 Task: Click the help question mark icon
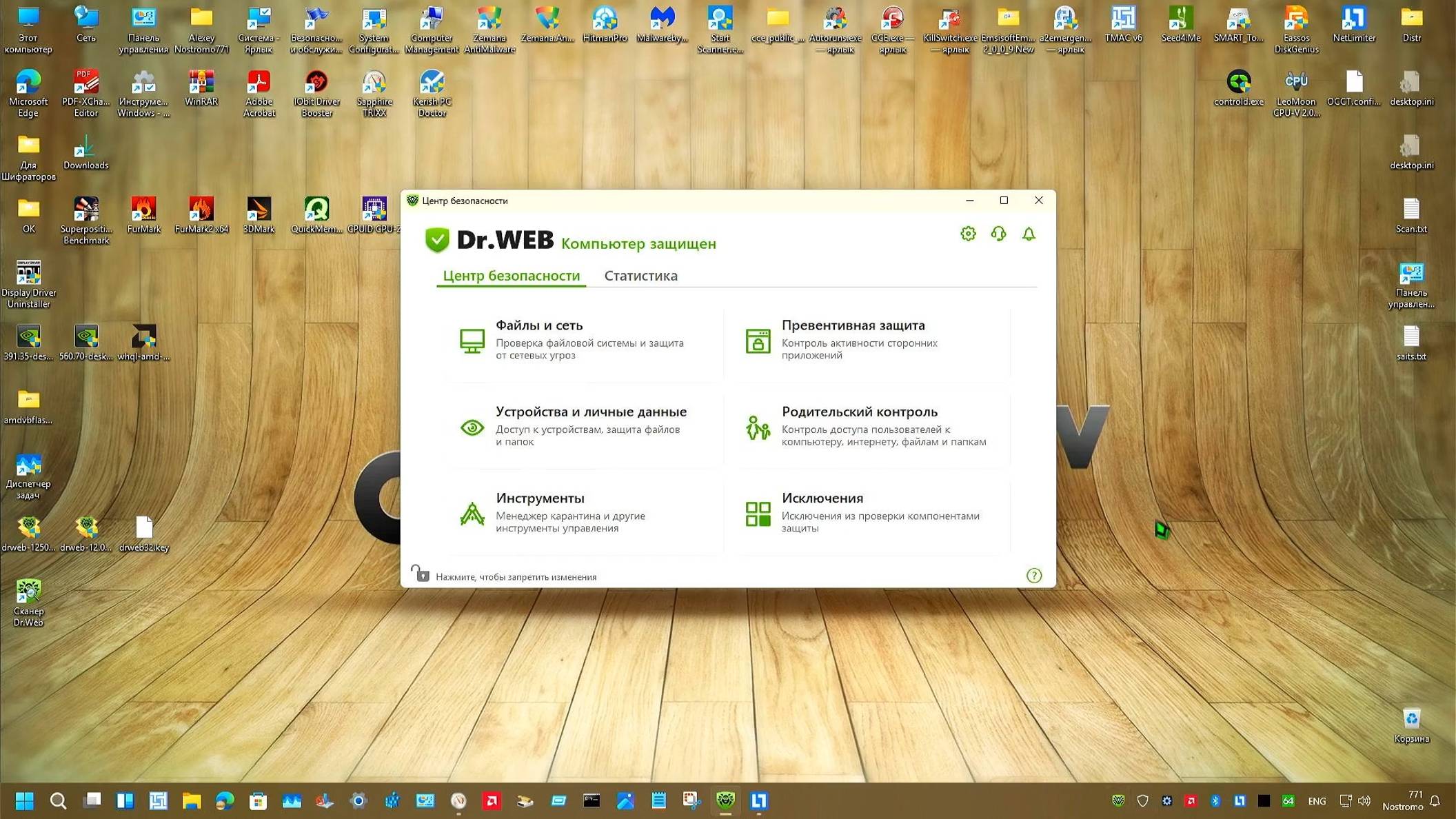point(1033,576)
